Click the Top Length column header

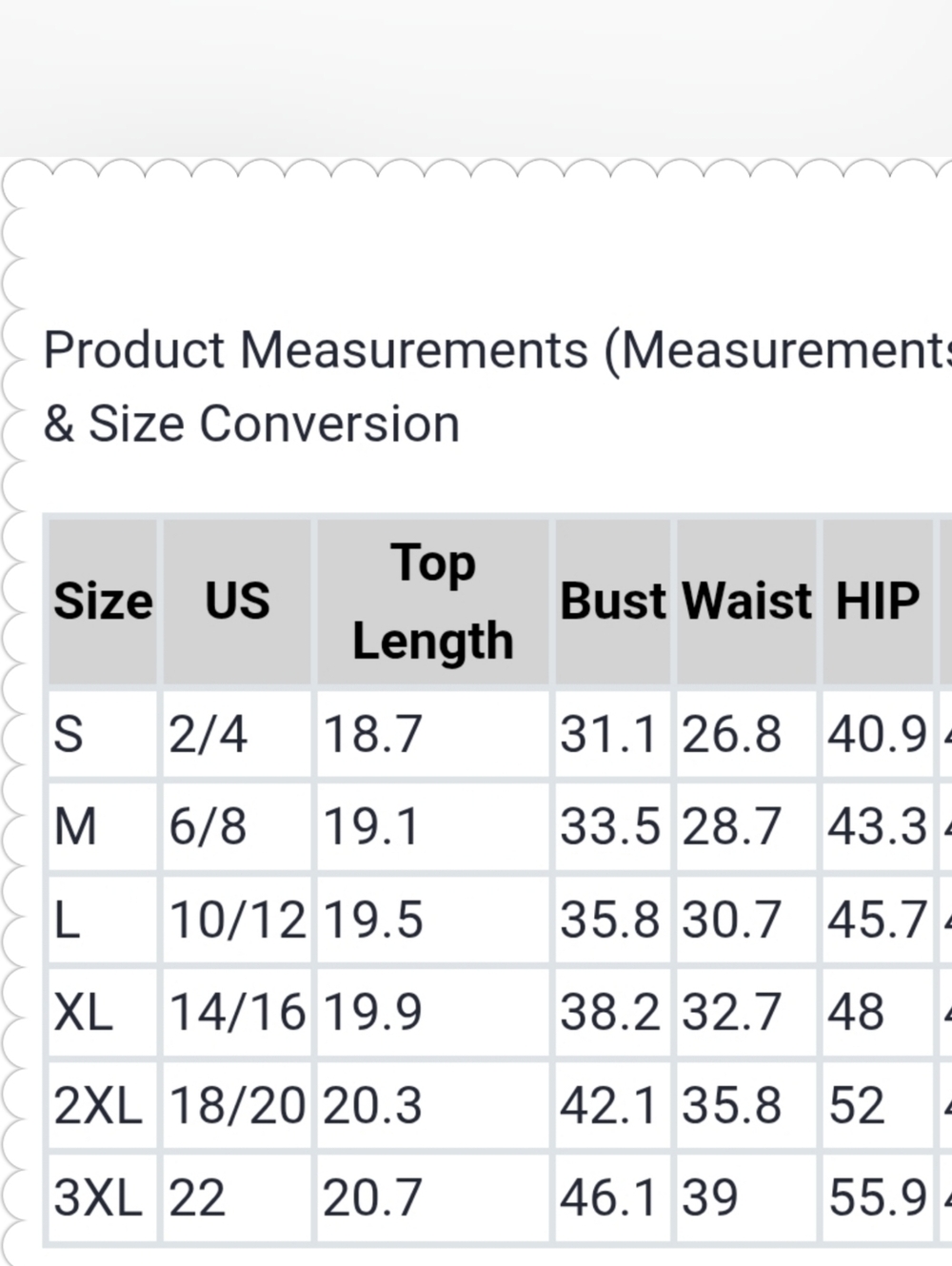tap(433, 602)
